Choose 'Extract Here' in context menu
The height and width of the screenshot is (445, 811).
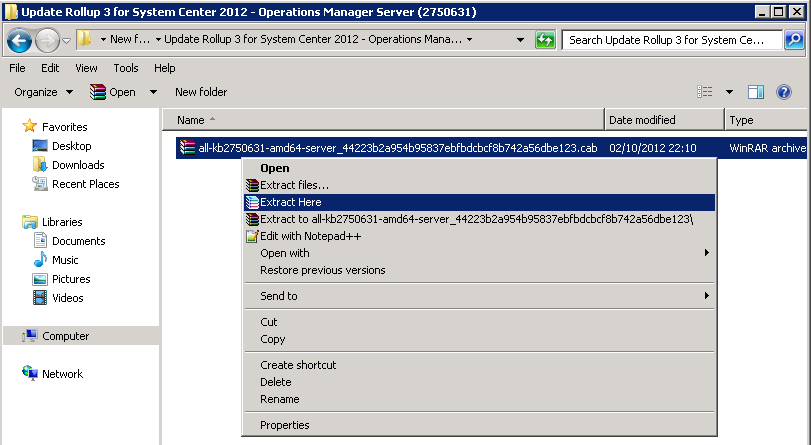click(479, 202)
